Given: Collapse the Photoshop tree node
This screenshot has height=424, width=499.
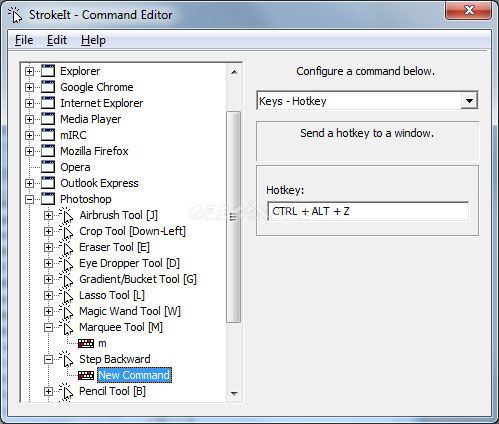Looking at the screenshot, I should click(29, 199).
